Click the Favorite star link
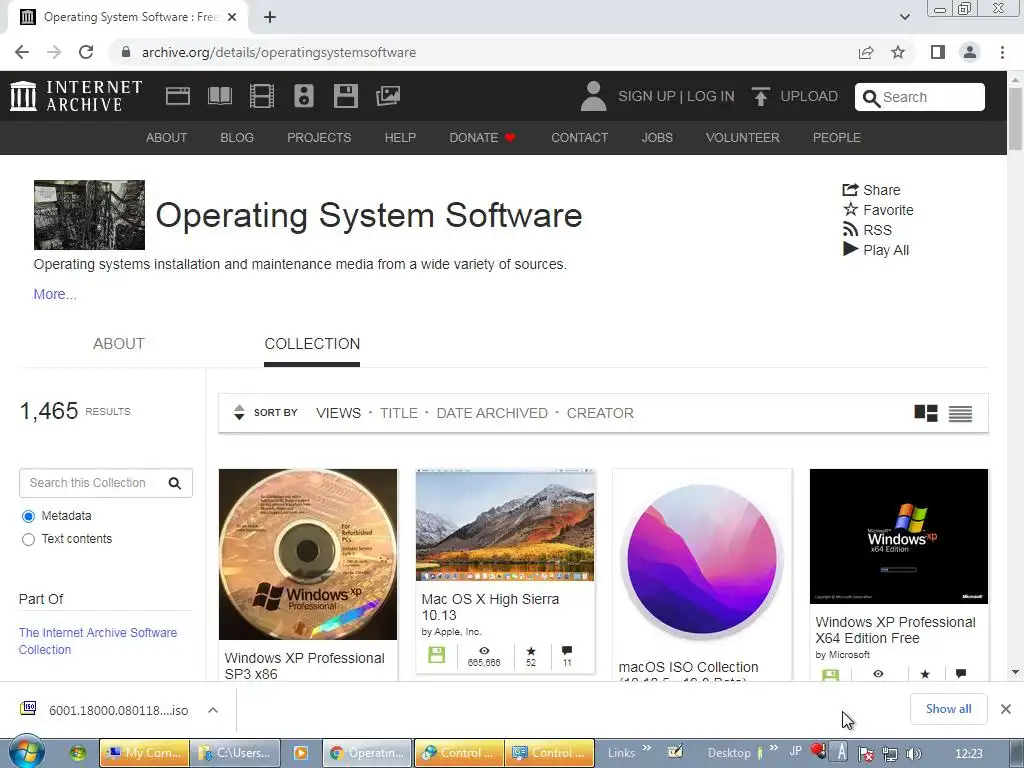Image resolution: width=1024 pixels, height=768 pixels. pyautogui.click(x=878, y=210)
